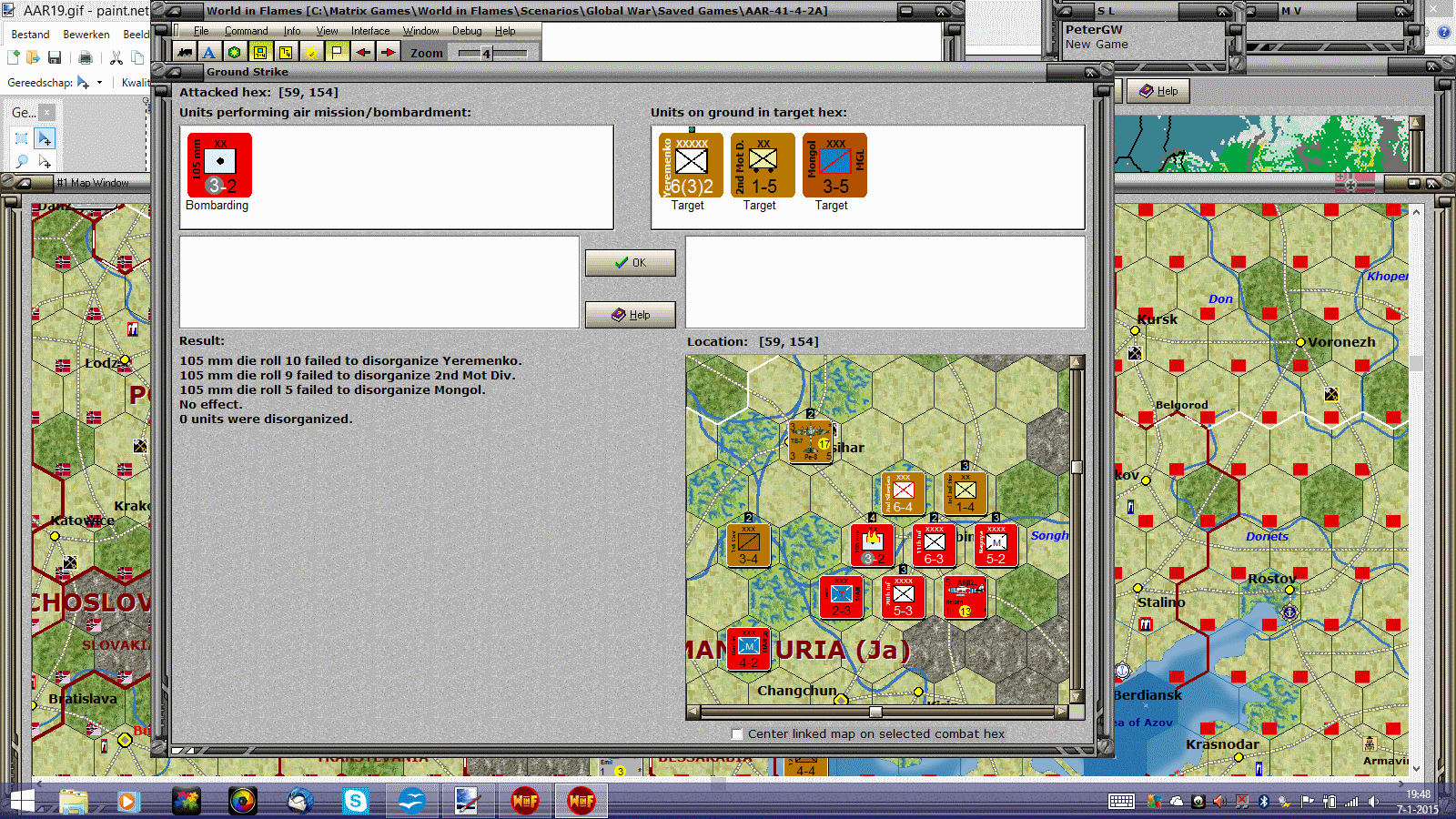Screen dimensions: 1456x819
Task: Click the flag toolbar icon
Action: click(337, 53)
